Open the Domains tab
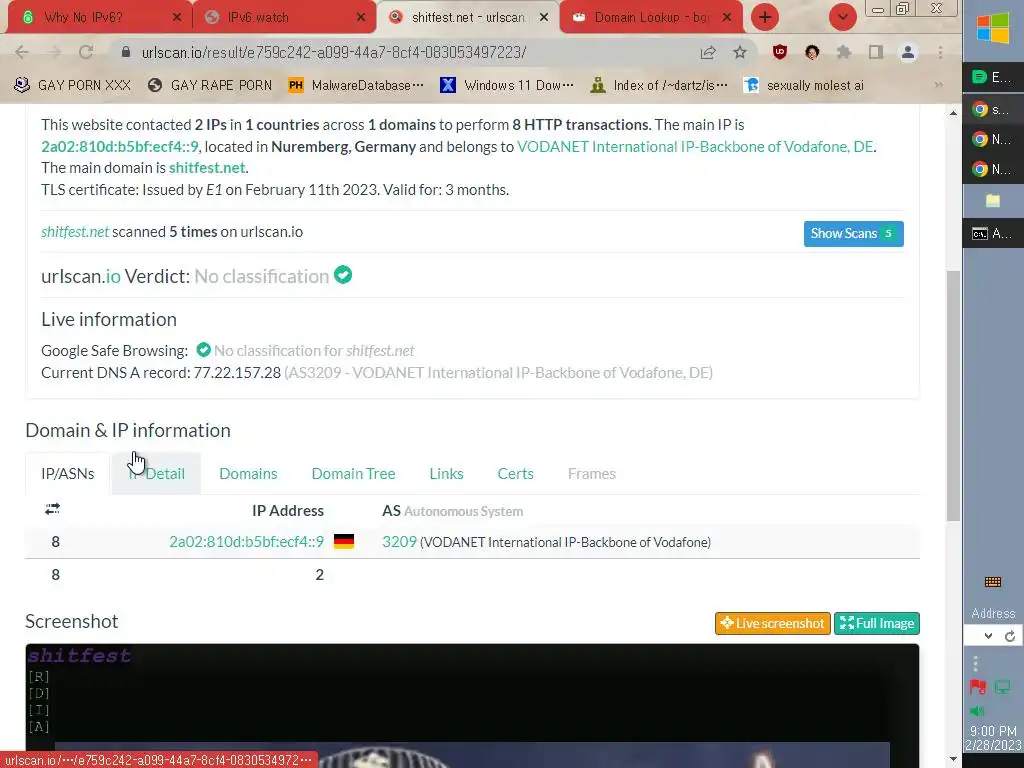The height and width of the screenshot is (768, 1024). 248,473
